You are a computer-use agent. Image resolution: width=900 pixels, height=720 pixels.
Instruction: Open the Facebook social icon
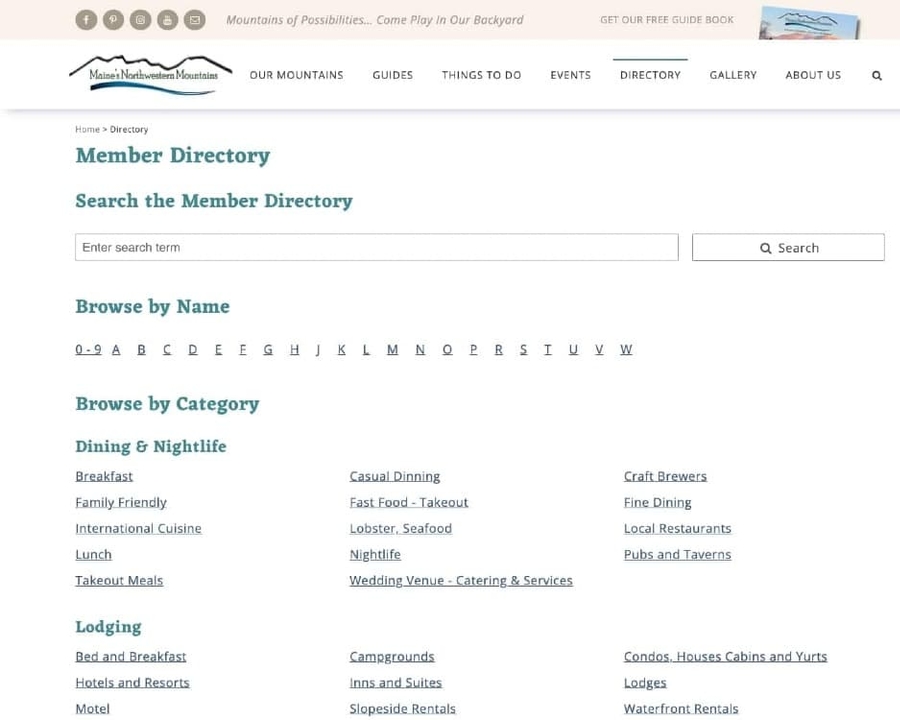(x=86, y=19)
